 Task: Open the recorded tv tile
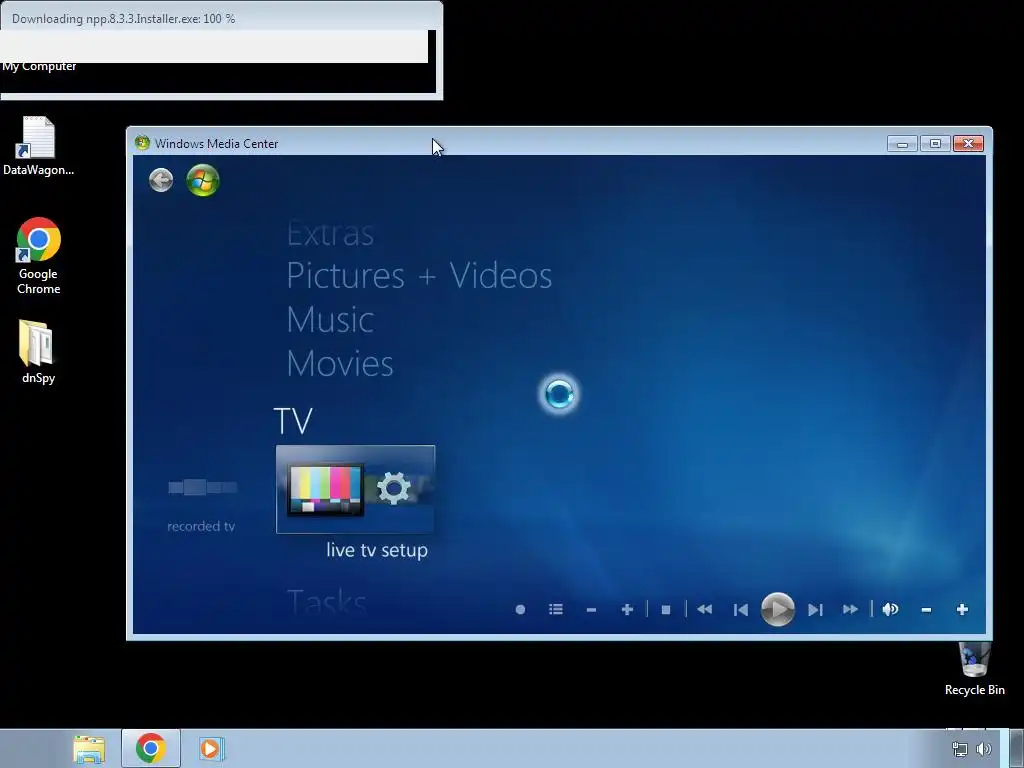[201, 505]
